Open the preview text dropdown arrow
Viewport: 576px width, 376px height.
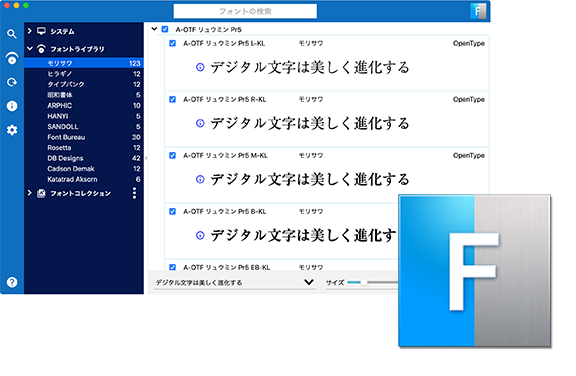point(309,282)
